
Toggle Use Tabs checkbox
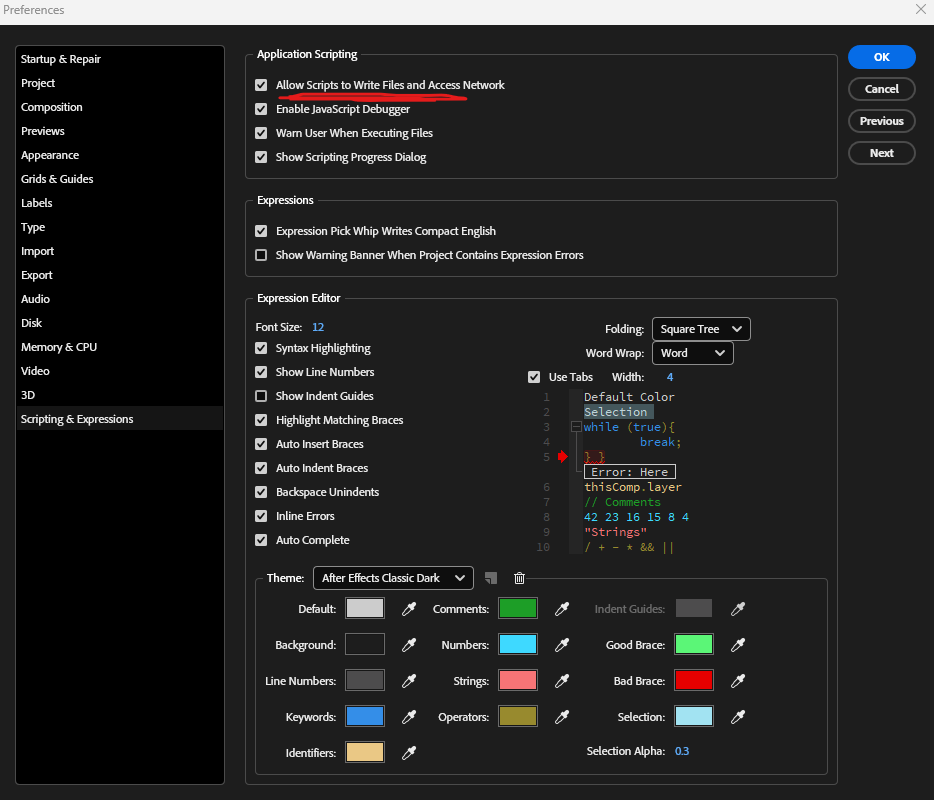point(534,377)
